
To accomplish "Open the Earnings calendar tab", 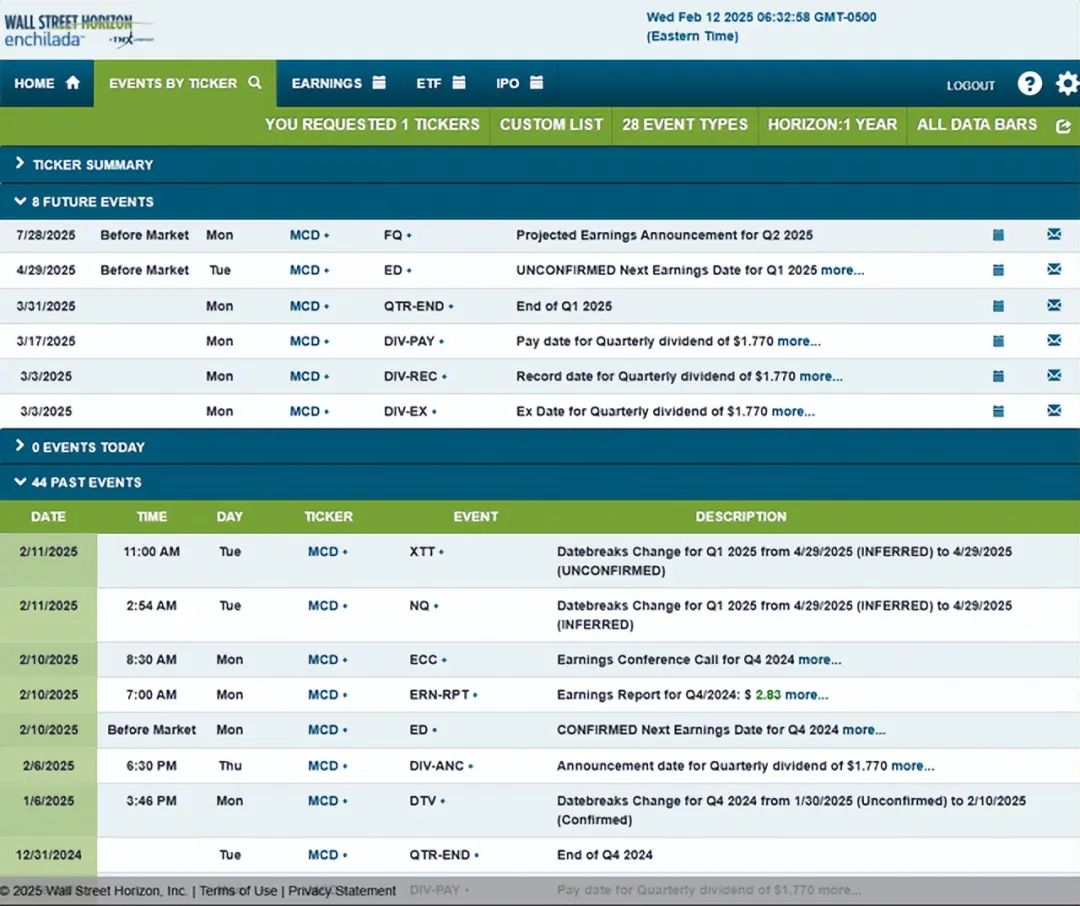I will point(338,83).
